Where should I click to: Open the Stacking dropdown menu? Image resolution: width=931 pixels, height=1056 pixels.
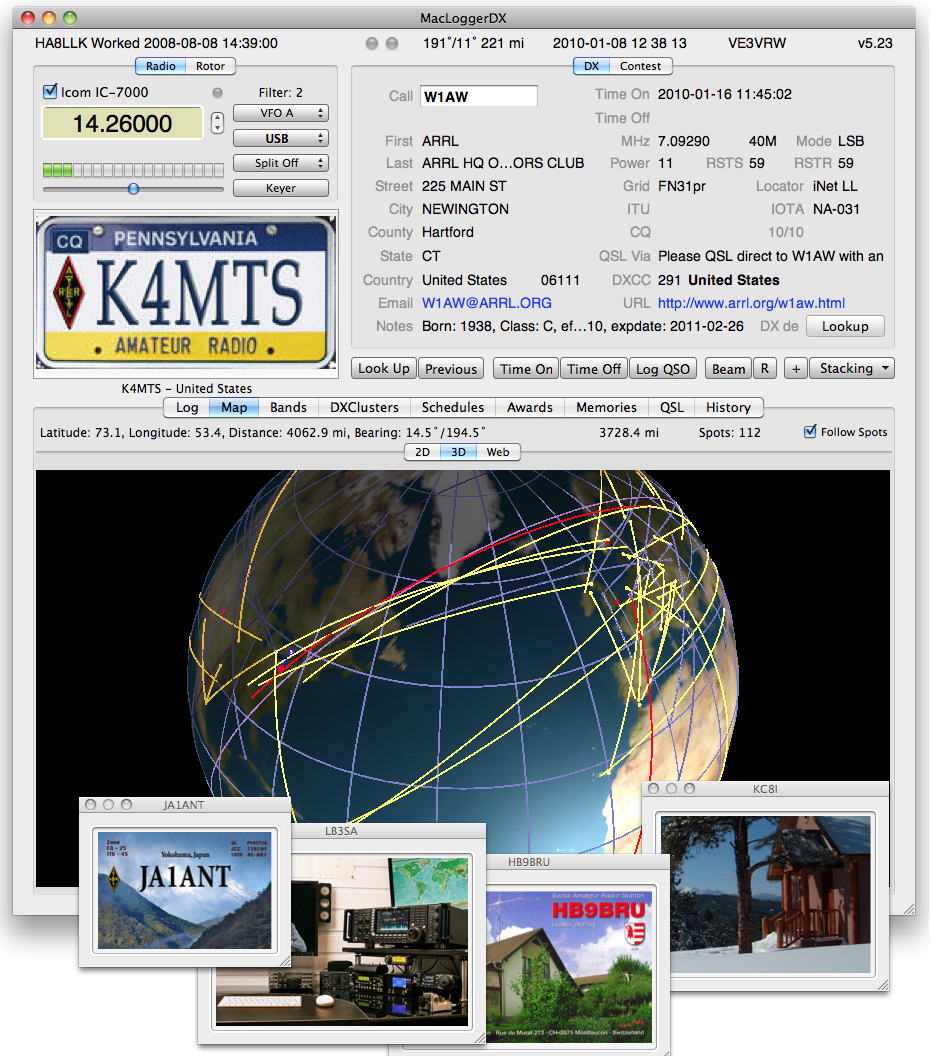851,368
